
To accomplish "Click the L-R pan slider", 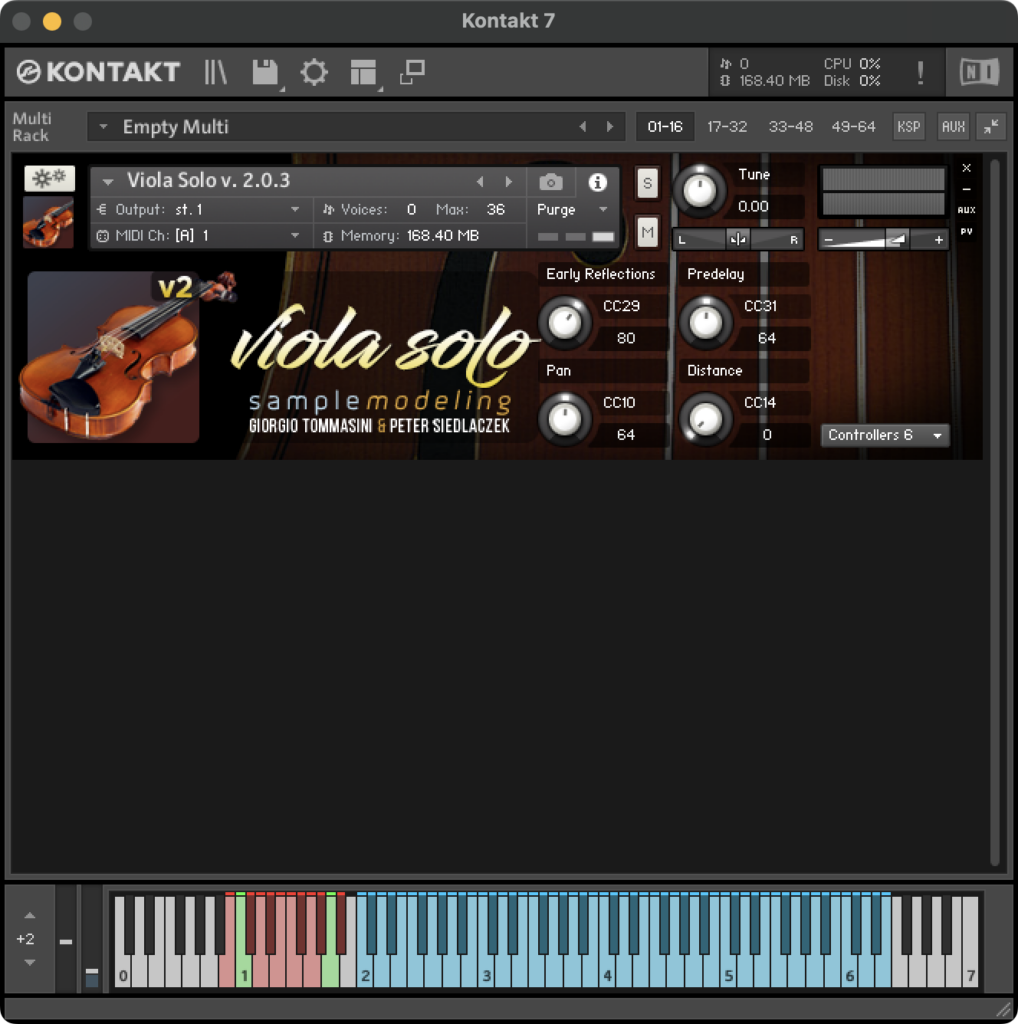I will pos(738,240).
